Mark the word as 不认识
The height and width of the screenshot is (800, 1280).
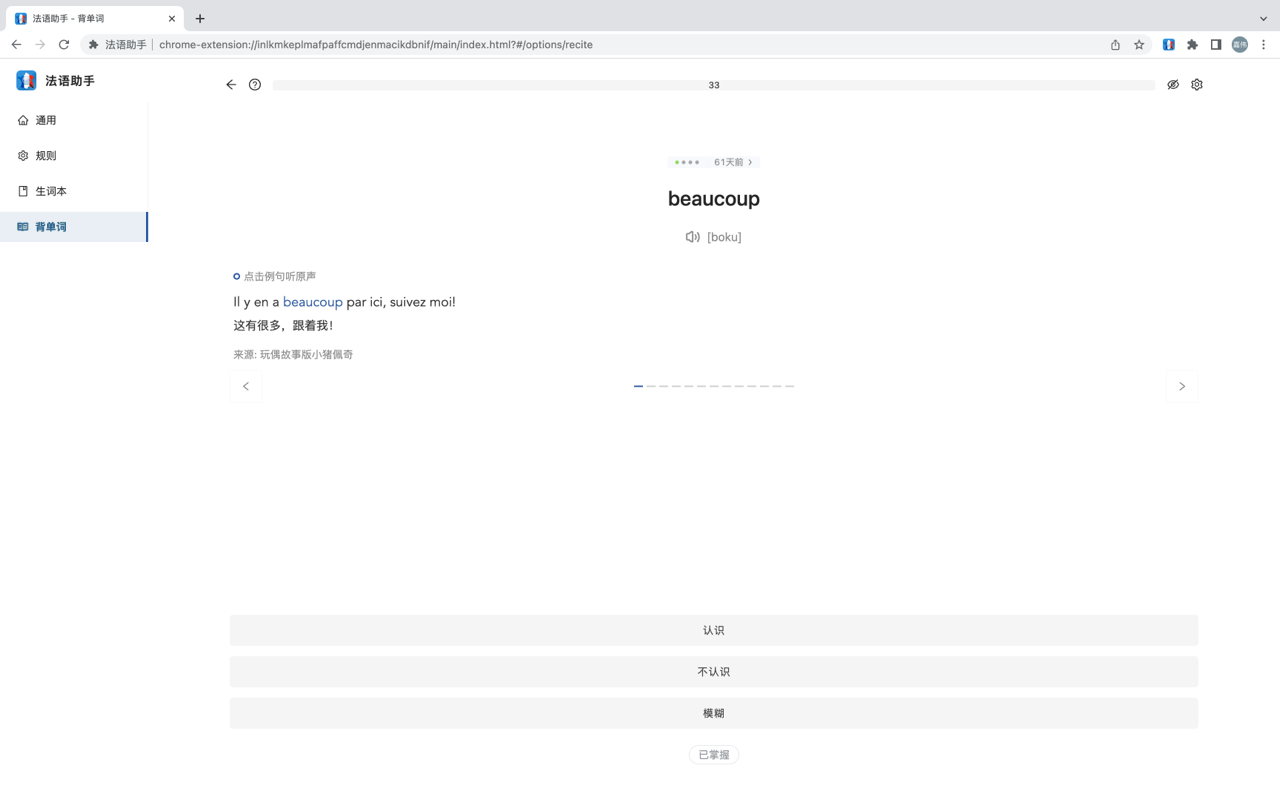pyautogui.click(x=713, y=672)
